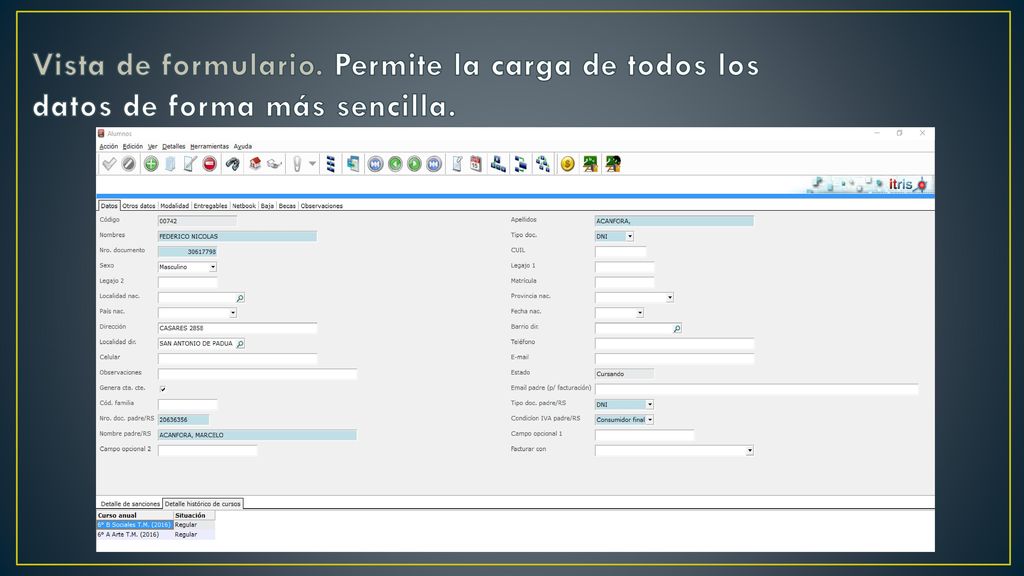Open the Acción menu
This screenshot has width=1024, height=576.
coord(108,146)
